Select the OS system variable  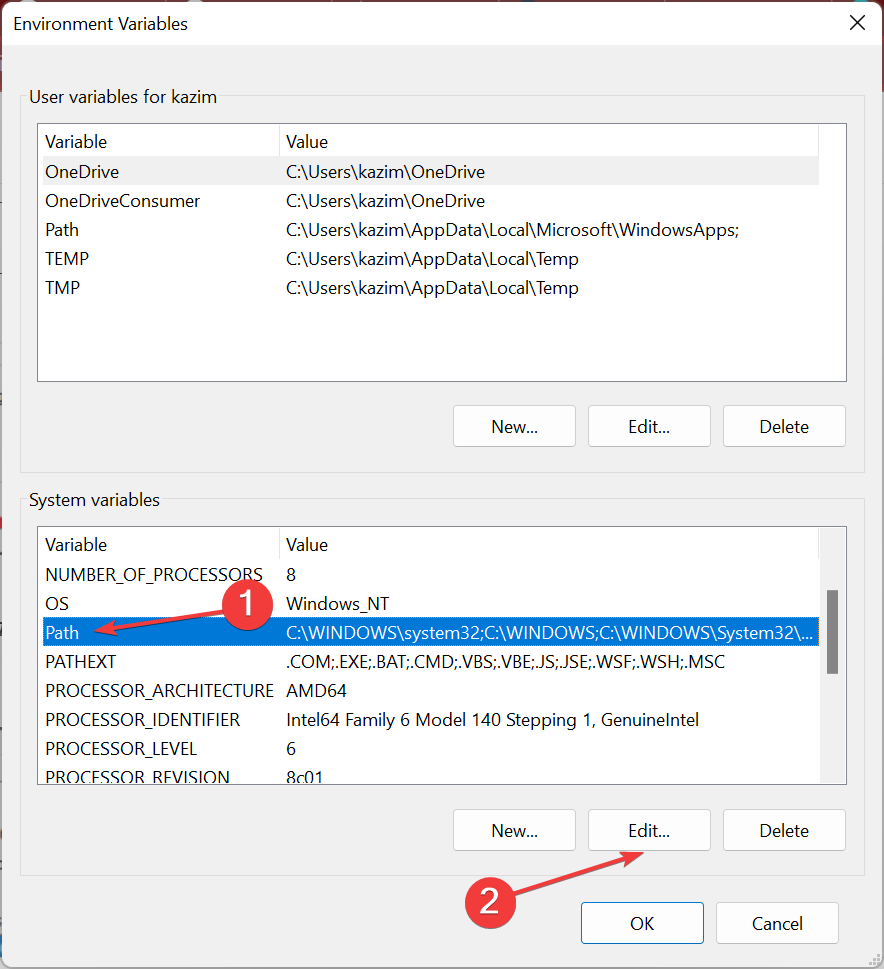[431, 604]
